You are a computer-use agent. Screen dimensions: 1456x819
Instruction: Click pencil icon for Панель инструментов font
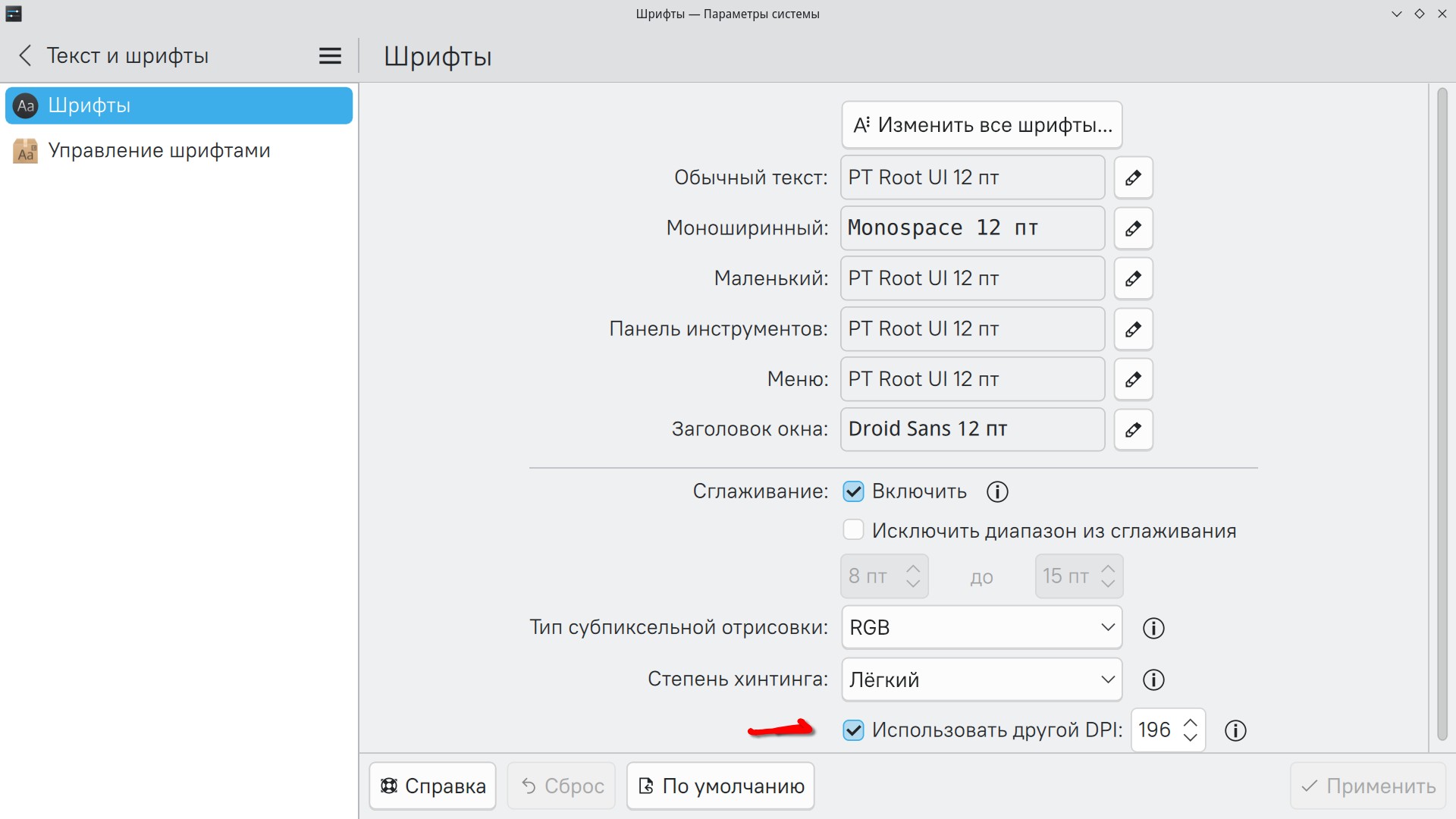[1133, 329]
